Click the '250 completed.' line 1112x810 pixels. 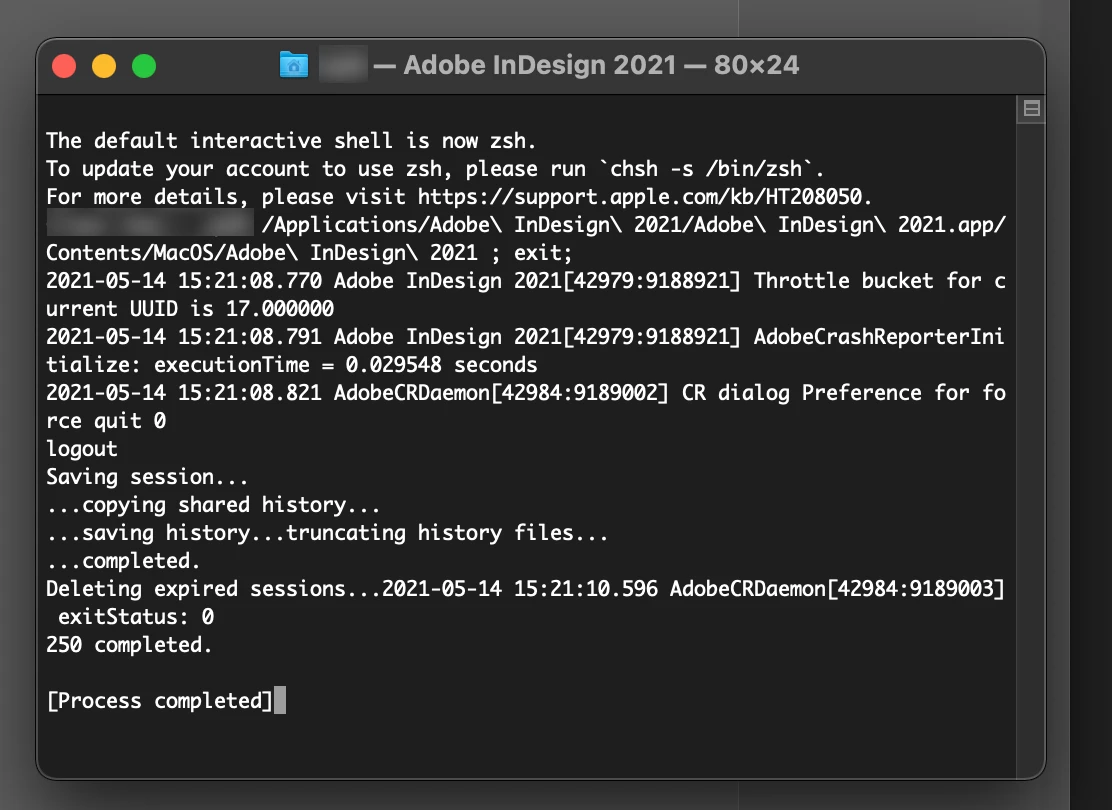coord(129,645)
